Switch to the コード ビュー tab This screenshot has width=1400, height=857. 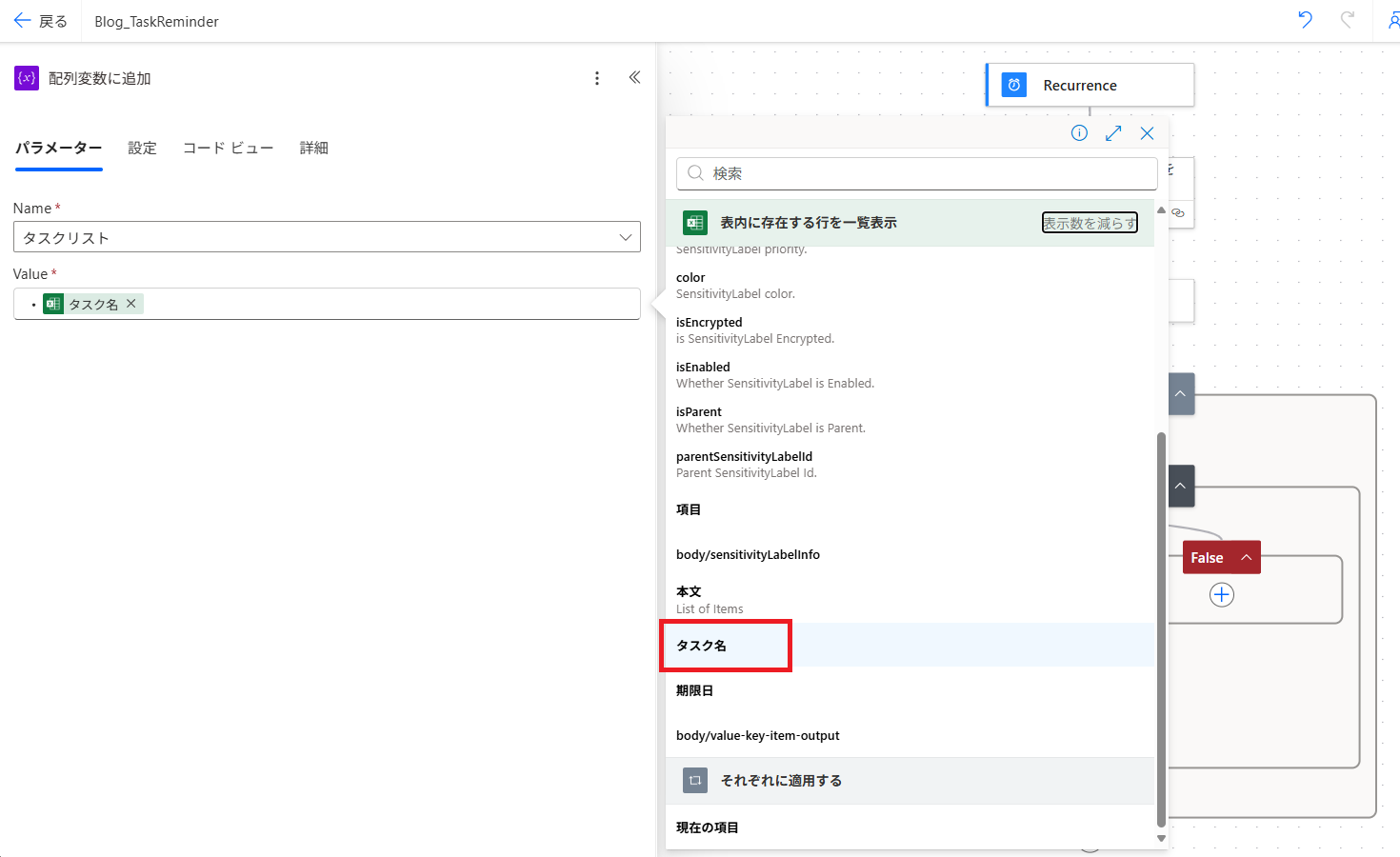click(228, 149)
